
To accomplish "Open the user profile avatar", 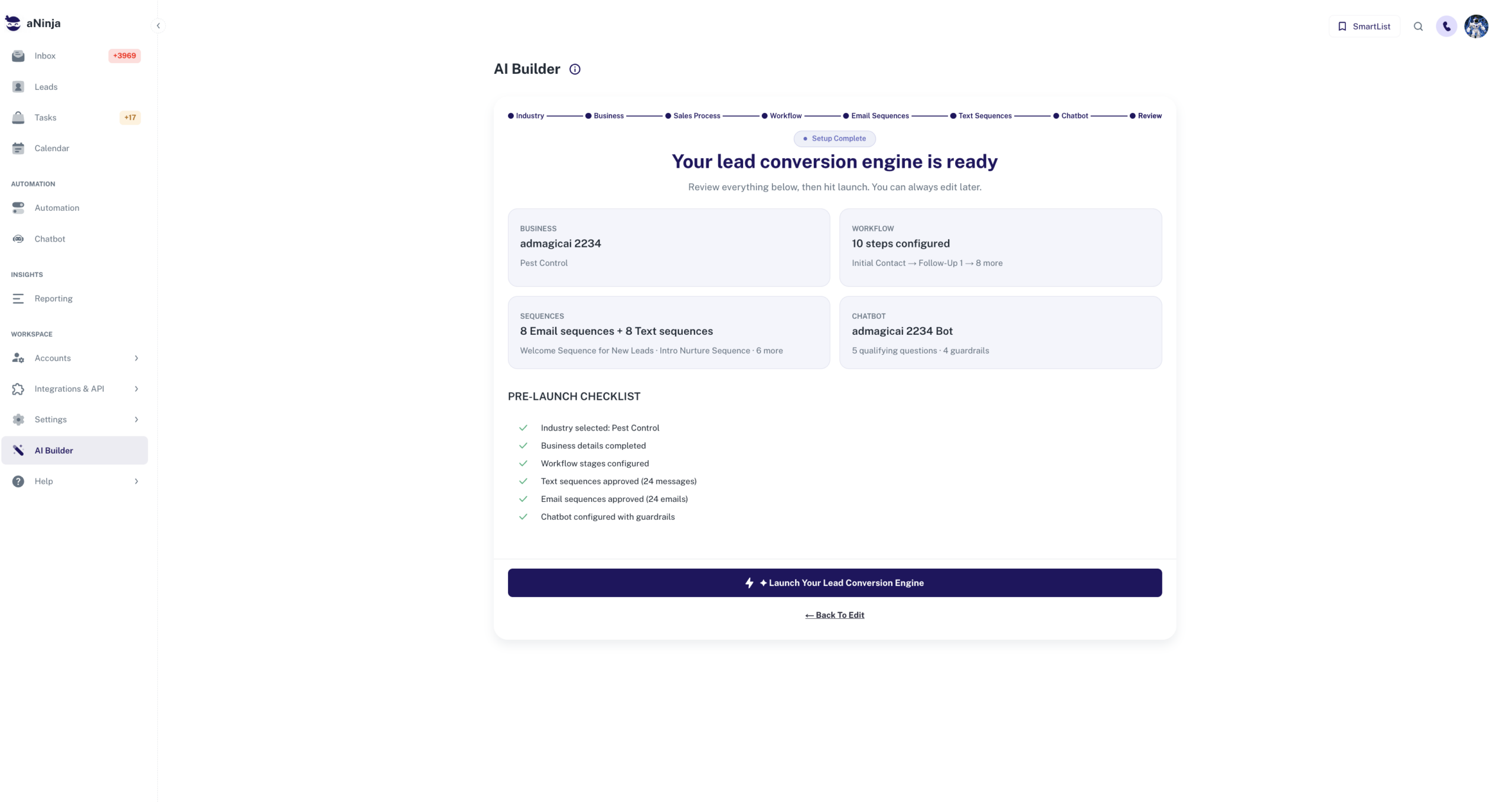I will point(1476,26).
